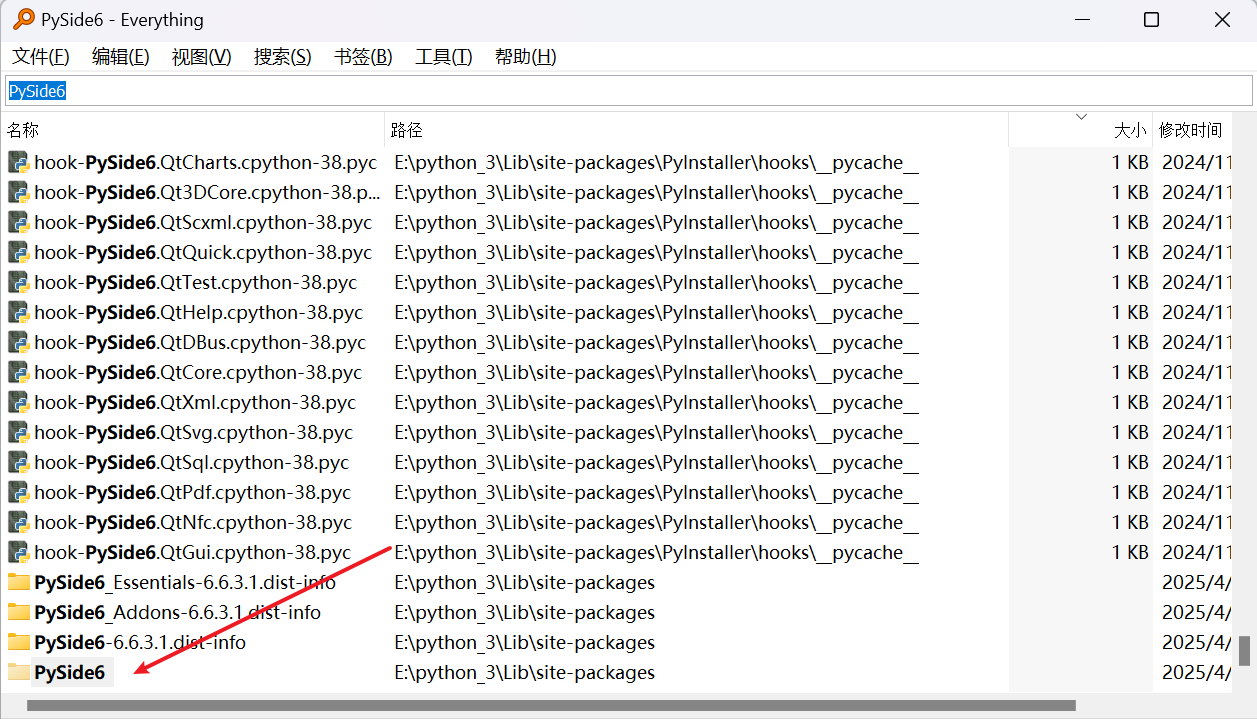Select the PySide6_Addons-6.6.3.1.dist-info folder name
This screenshot has width=1257, height=719.
coord(177,612)
